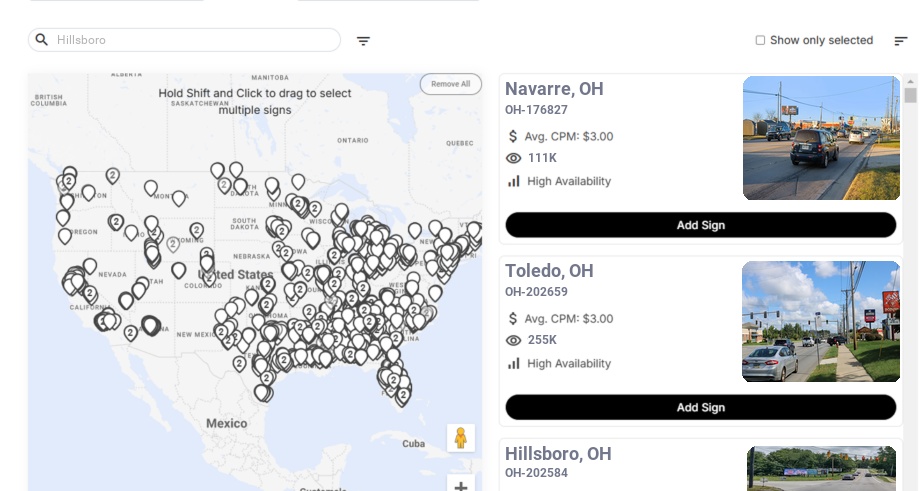Screen dimensions: 920x491
Task: Click the Remove All button on map
Action: pyautogui.click(x=450, y=84)
